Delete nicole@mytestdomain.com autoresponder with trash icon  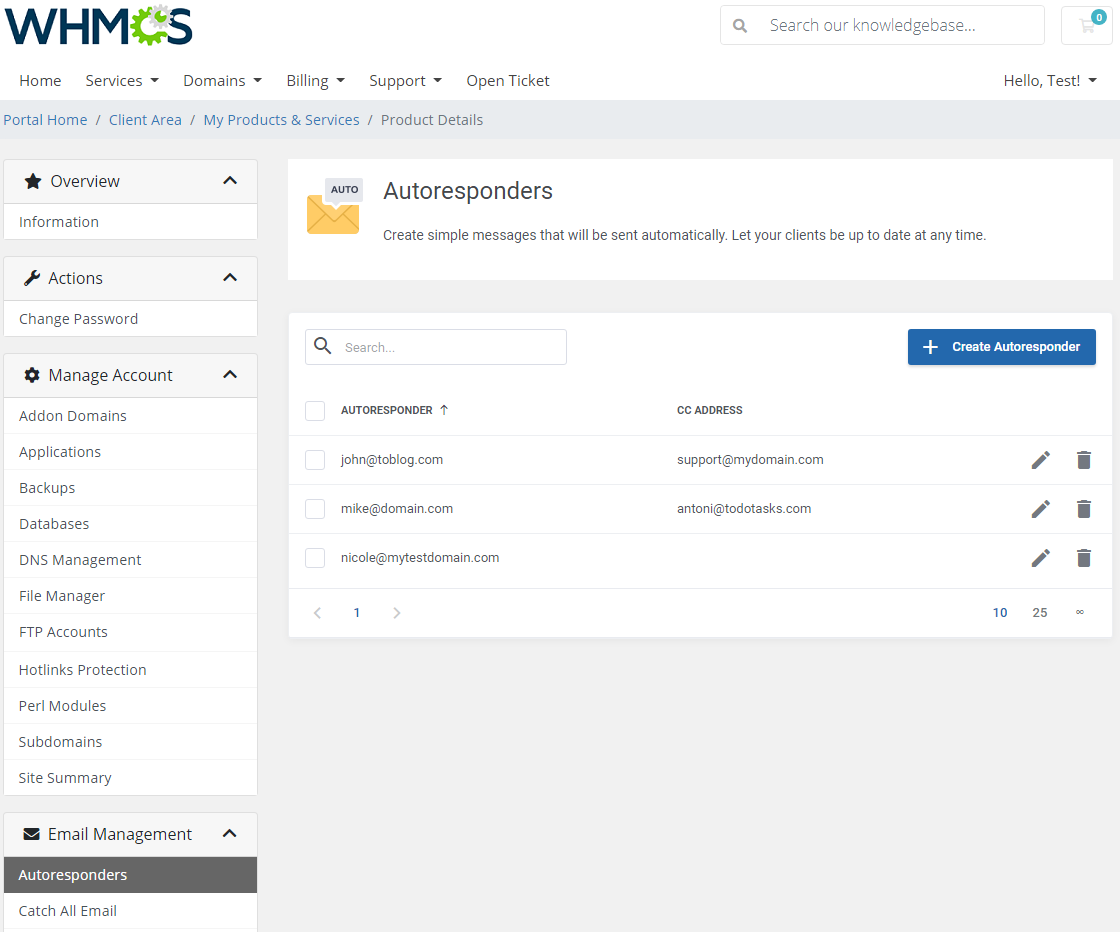point(1084,558)
